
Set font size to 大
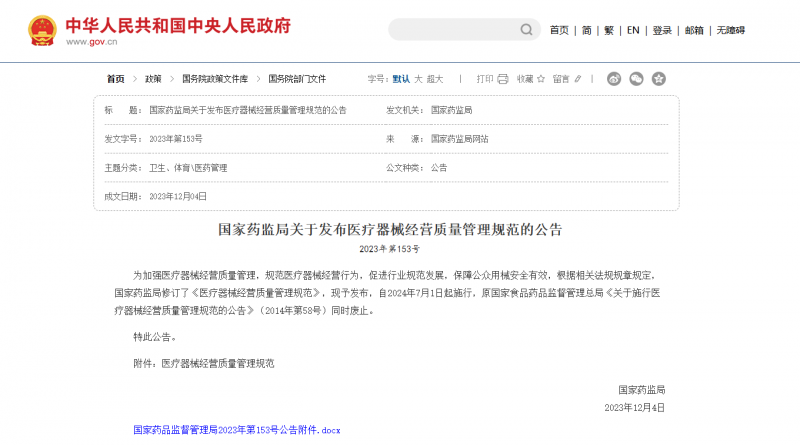point(418,79)
